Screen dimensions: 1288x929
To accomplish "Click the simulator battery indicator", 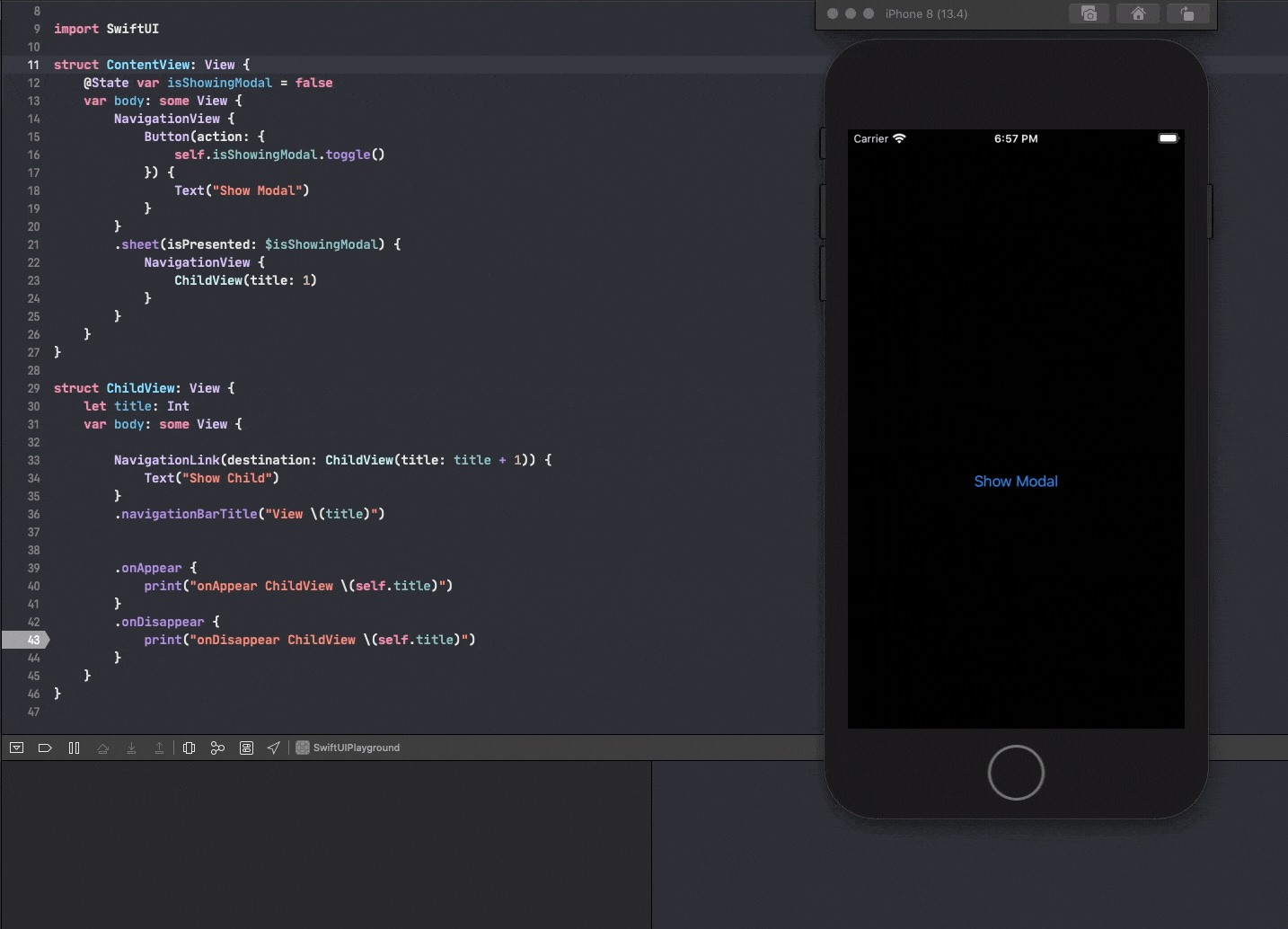I will pos(1169,138).
